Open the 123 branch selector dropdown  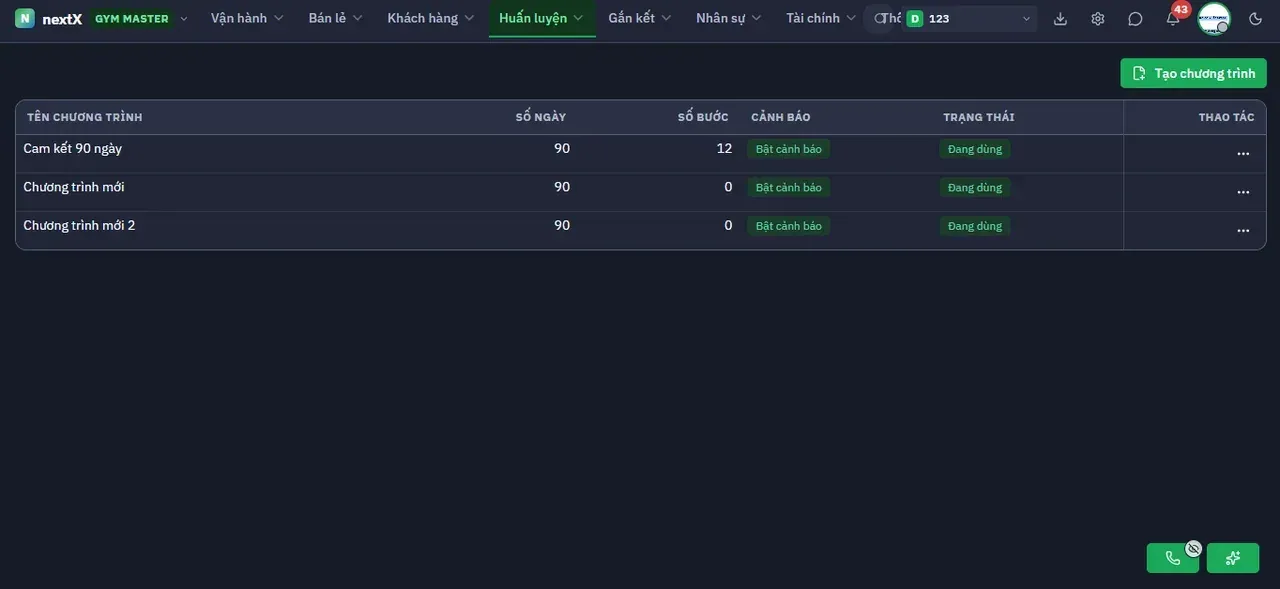(969, 18)
